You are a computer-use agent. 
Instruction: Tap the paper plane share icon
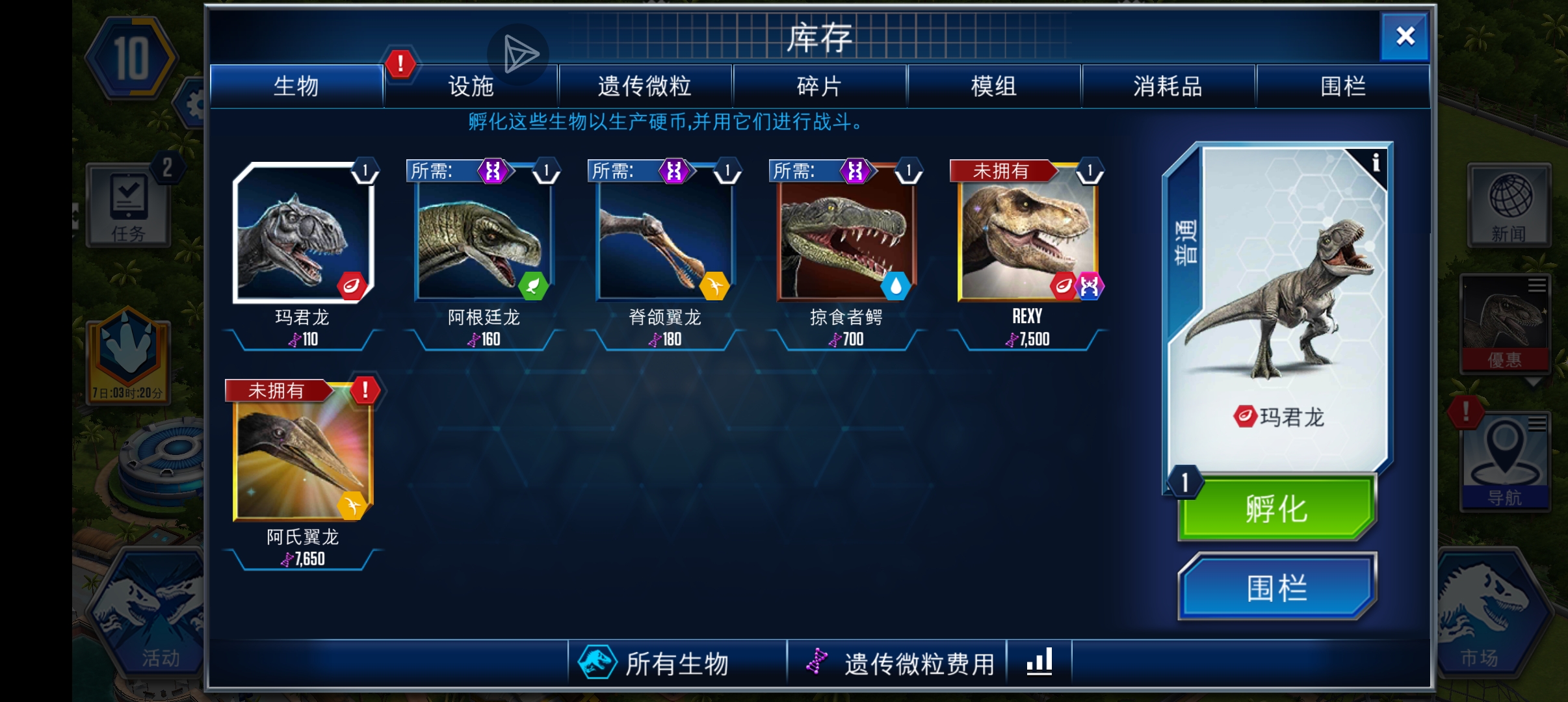tap(519, 55)
